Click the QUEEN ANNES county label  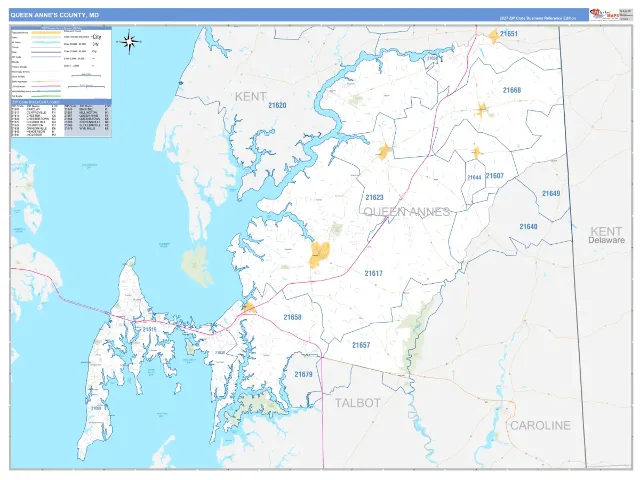pyautogui.click(x=407, y=212)
